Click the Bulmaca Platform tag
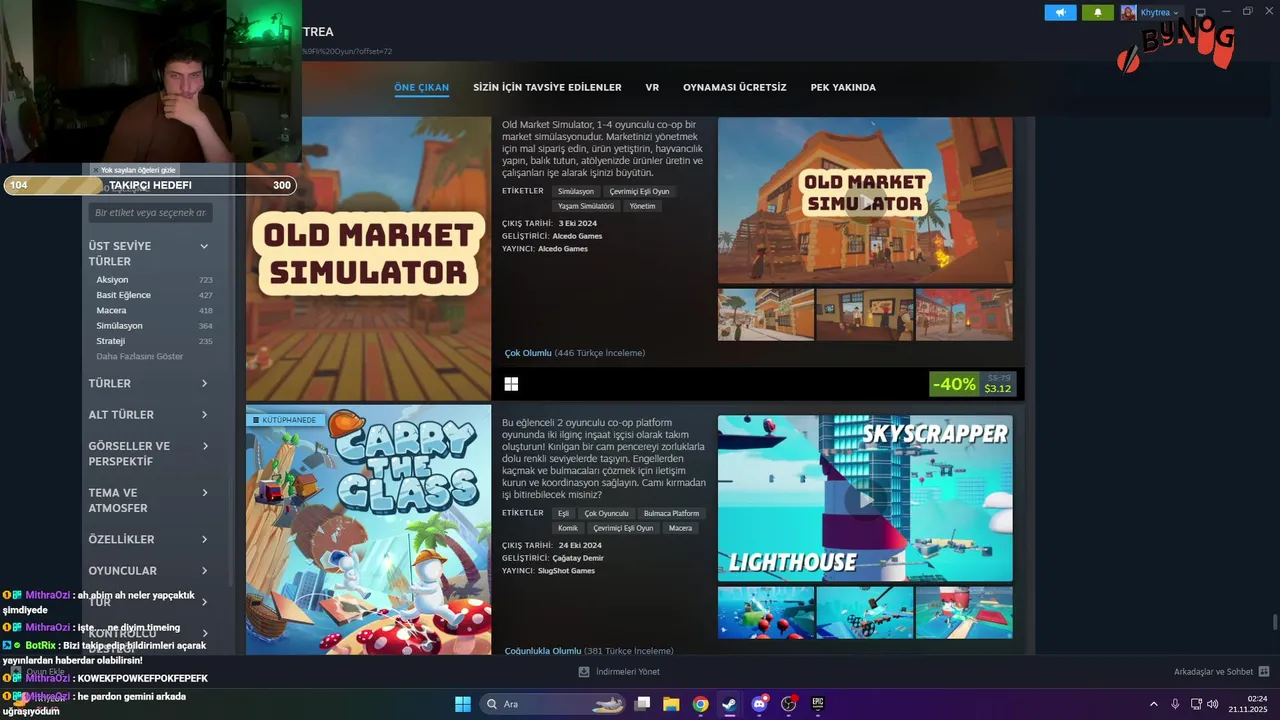 tap(672, 513)
